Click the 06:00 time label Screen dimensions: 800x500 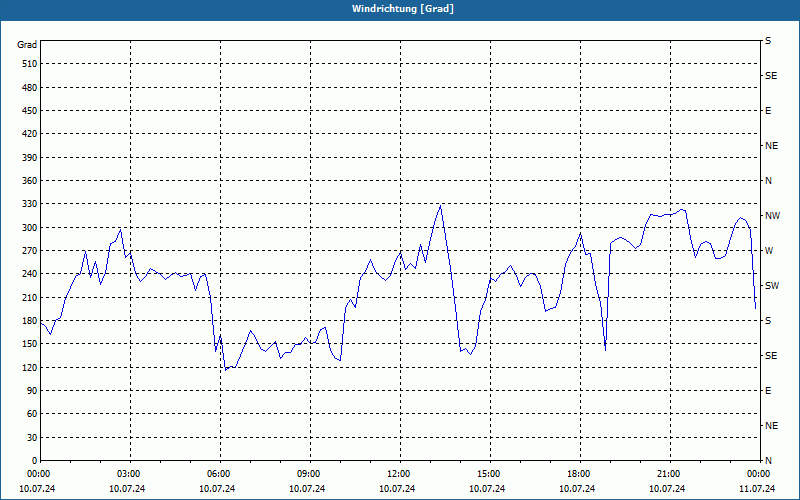point(219,473)
